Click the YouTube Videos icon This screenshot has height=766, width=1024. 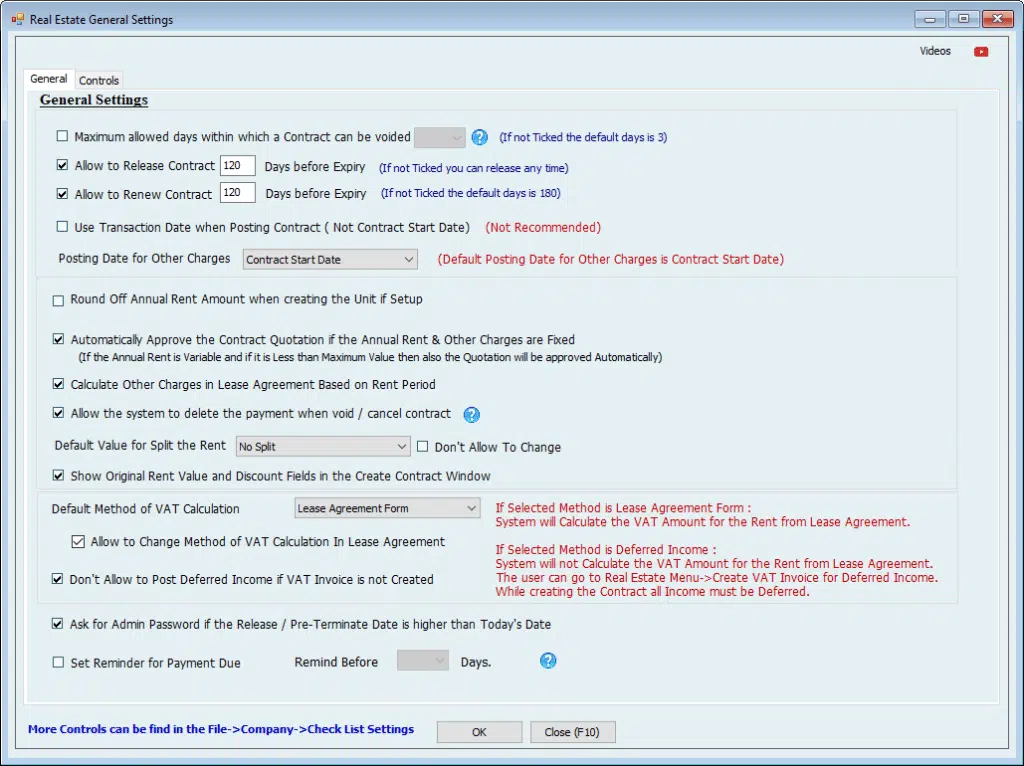point(980,52)
